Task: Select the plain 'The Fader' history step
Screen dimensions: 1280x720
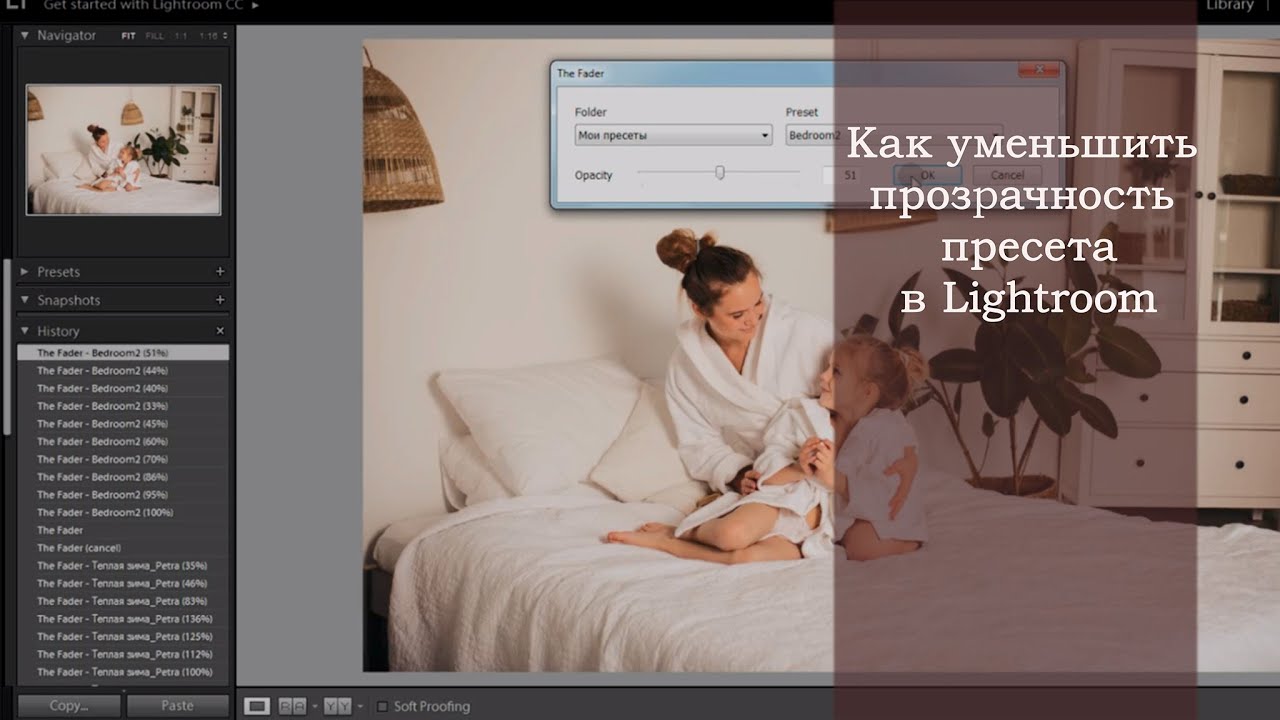Action: click(x=123, y=530)
